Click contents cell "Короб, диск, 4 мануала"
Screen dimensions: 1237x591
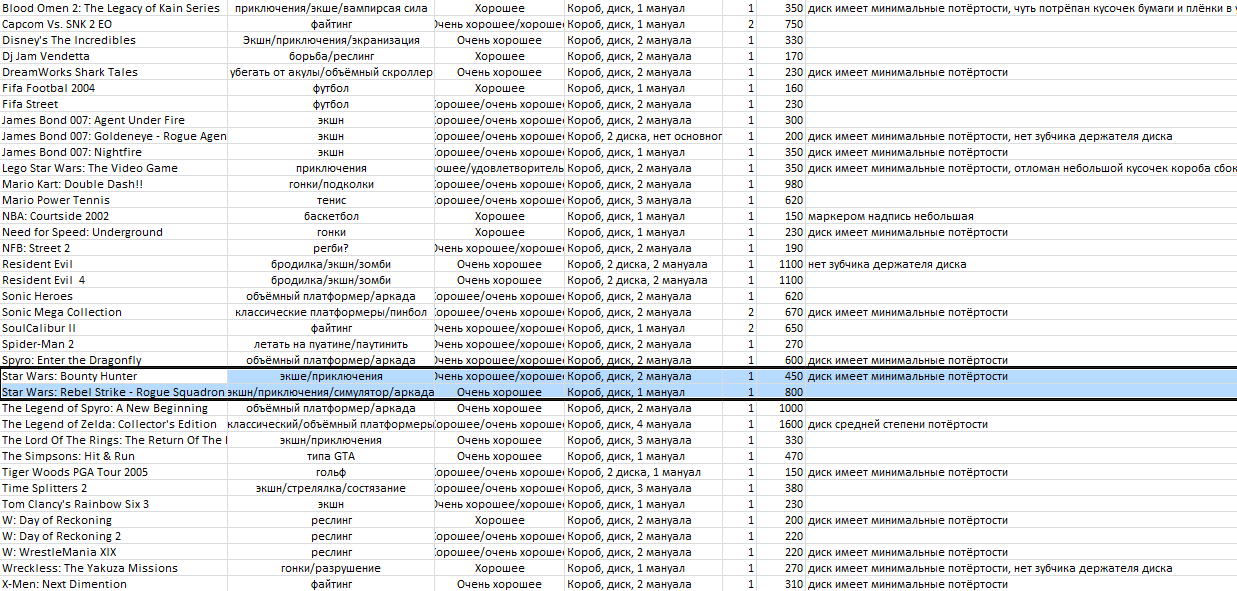click(644, 424)
